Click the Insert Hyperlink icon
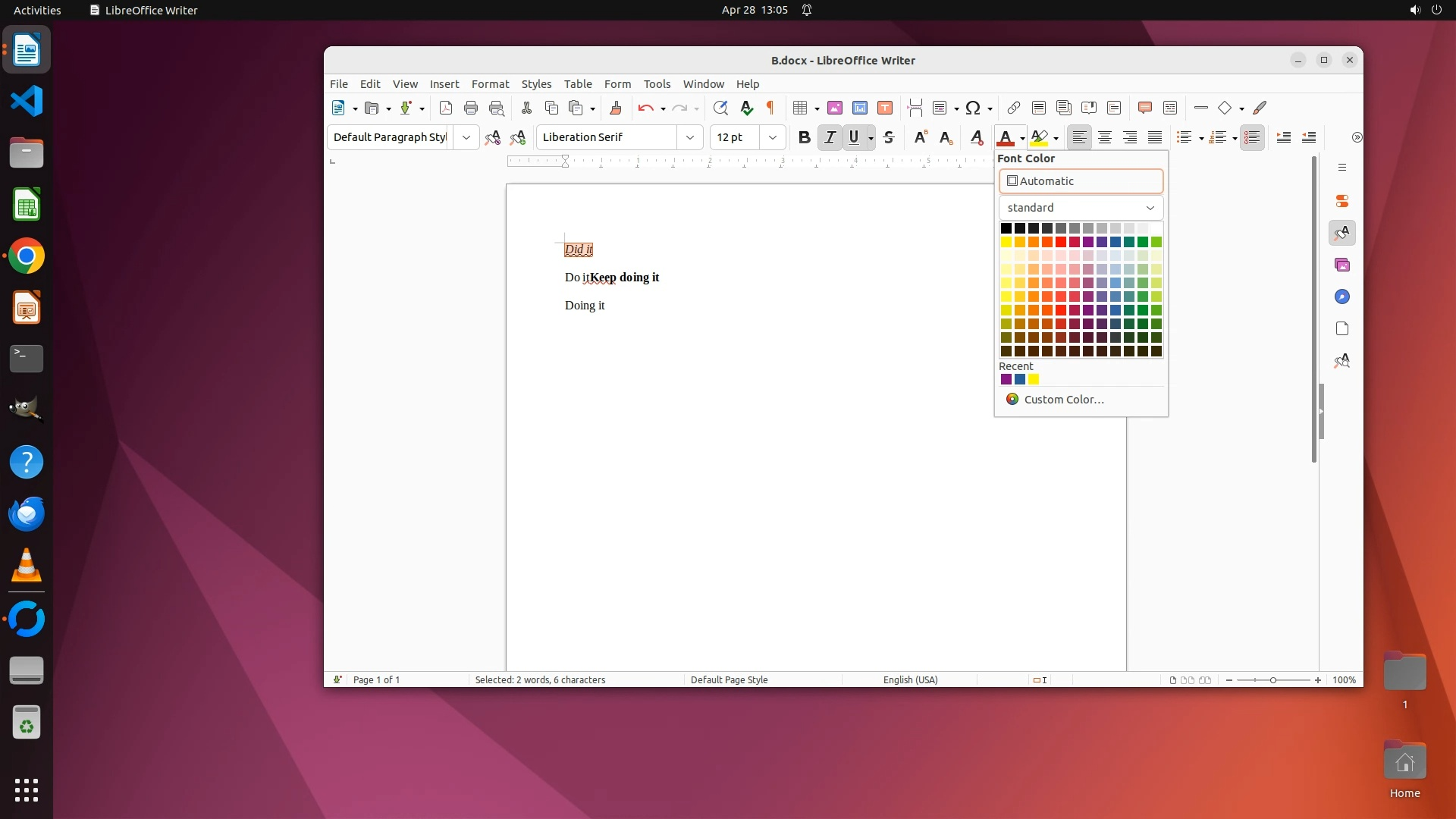This screenshot has height=819, width=1456. tap(1013, 108)
